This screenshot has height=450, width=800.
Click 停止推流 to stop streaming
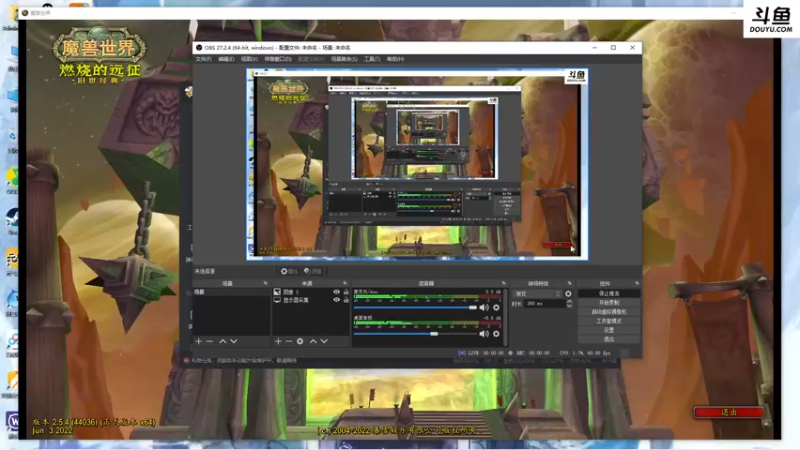[x=609, y=293]
